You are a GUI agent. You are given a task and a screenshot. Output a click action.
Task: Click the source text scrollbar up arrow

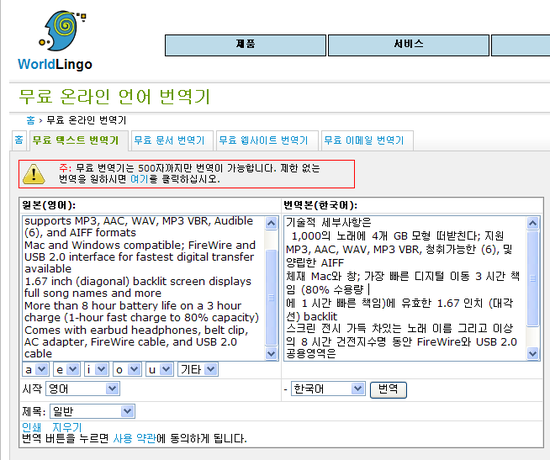pyautogui.click(x=271, y=223)
